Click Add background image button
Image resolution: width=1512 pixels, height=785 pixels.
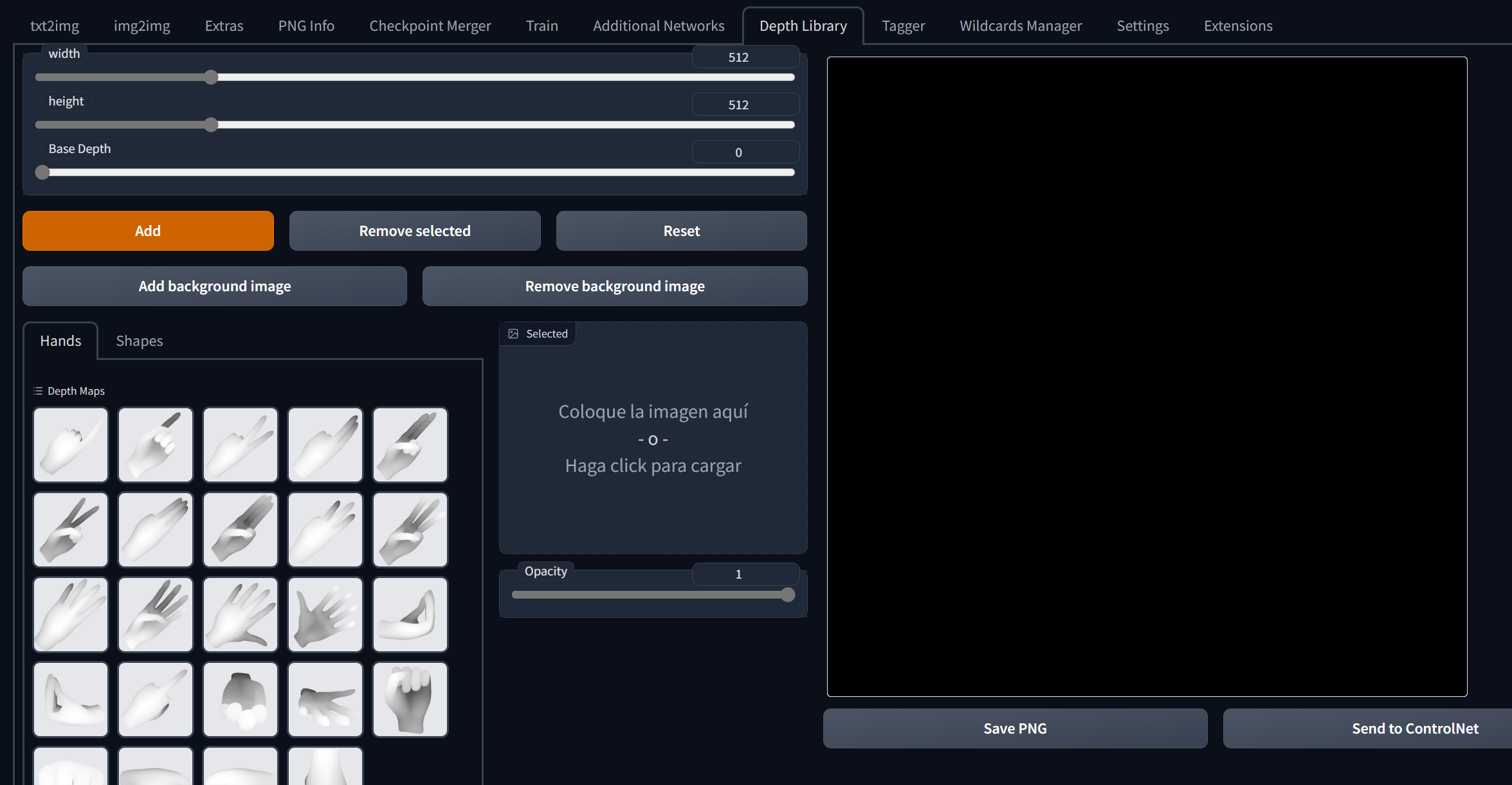coord(214,286)
